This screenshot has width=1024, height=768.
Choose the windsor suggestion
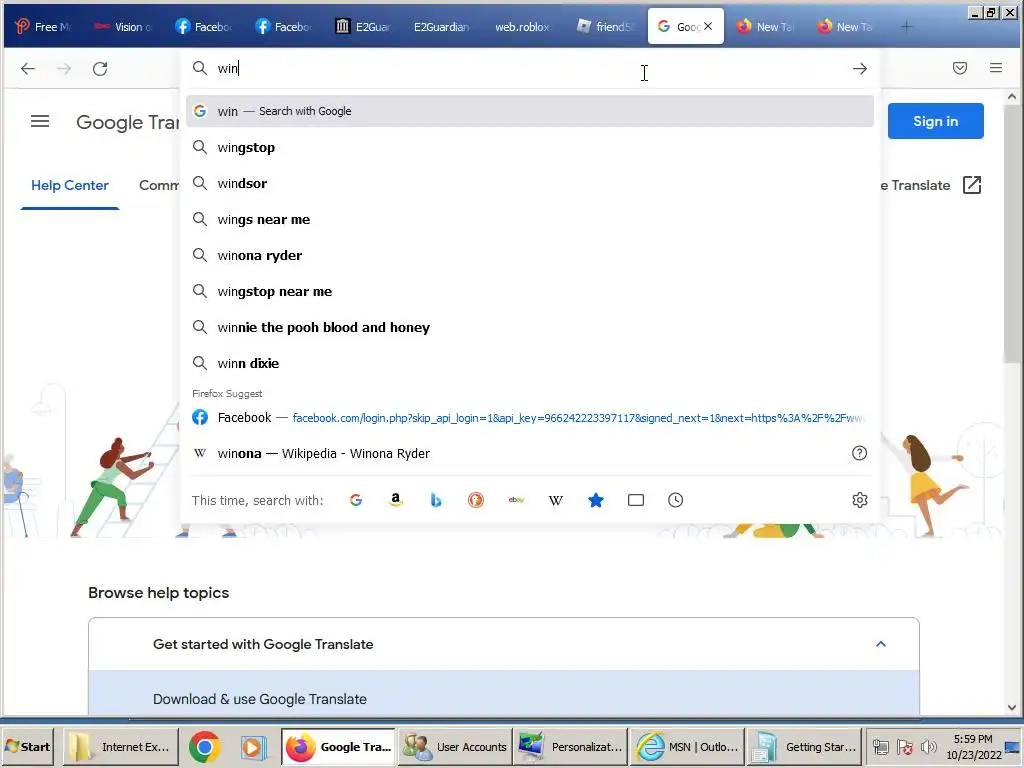click(x=530, y=184)
